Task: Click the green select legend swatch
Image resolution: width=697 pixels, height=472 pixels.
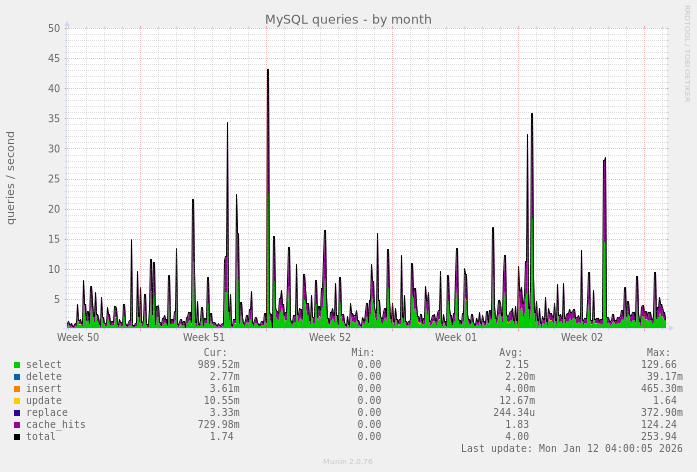Action: point(17,365)
